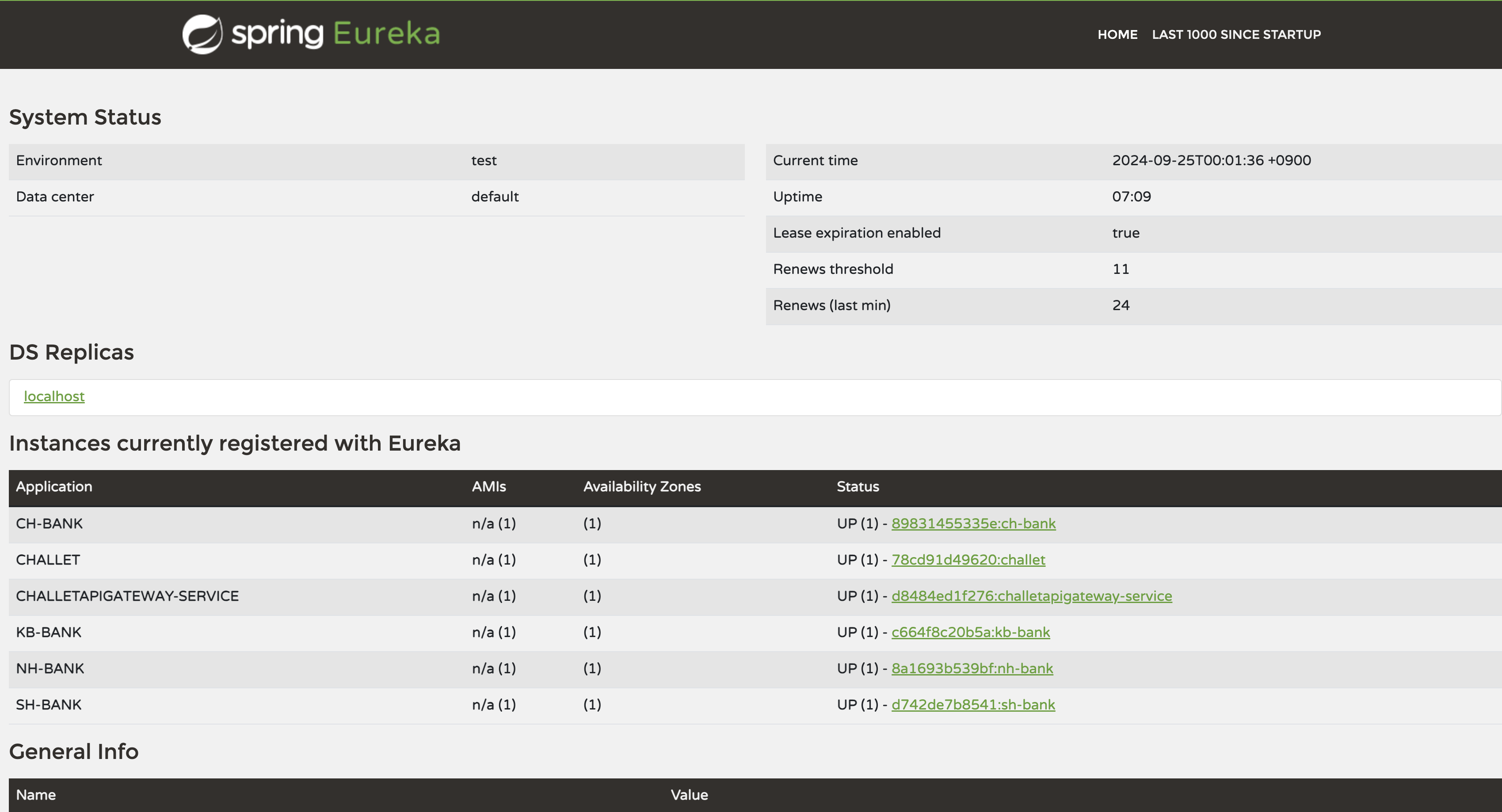Click the Uptime label
The width and height of the screenshot is (1502, 812).
798,197
